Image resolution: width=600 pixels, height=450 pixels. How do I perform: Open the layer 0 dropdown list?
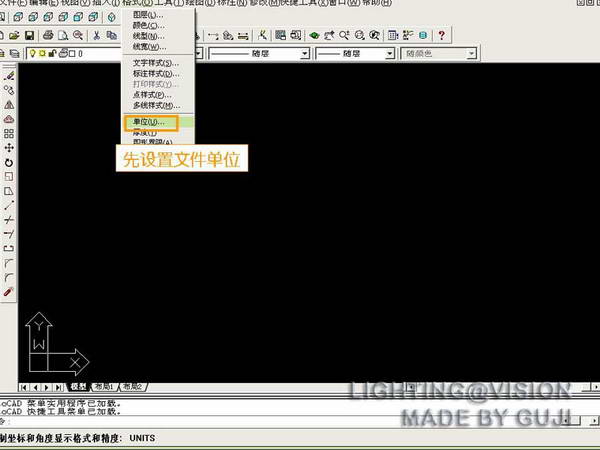pyautogui.click(x=198, y=54)
